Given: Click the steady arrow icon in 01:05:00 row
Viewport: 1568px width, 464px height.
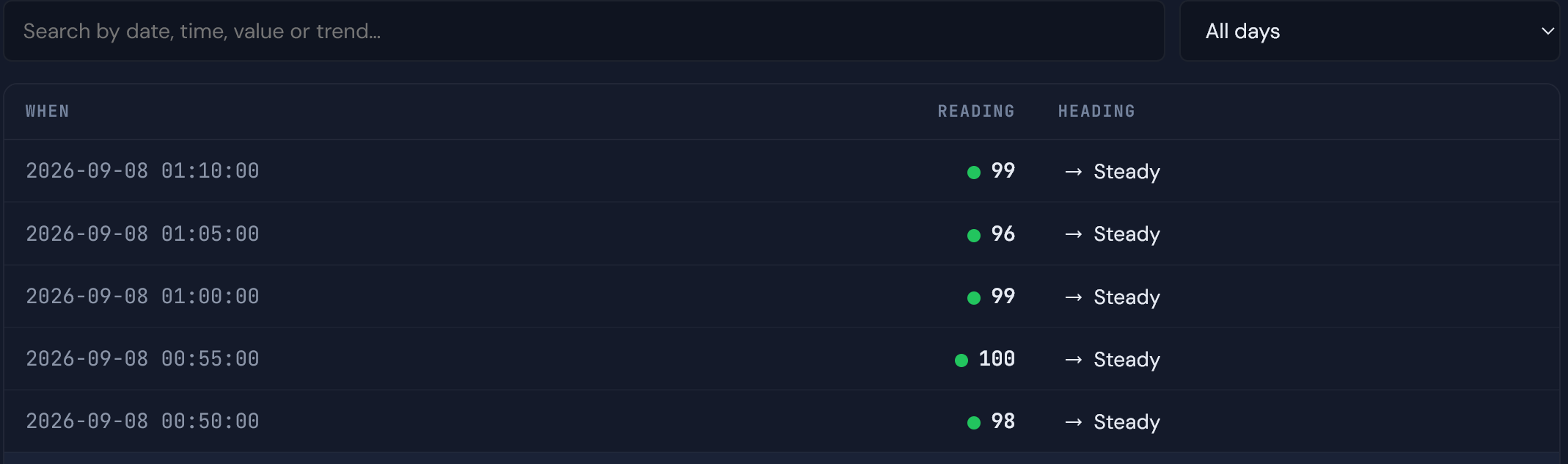Looking at the screenshot, I should [x=1074, y=234].
